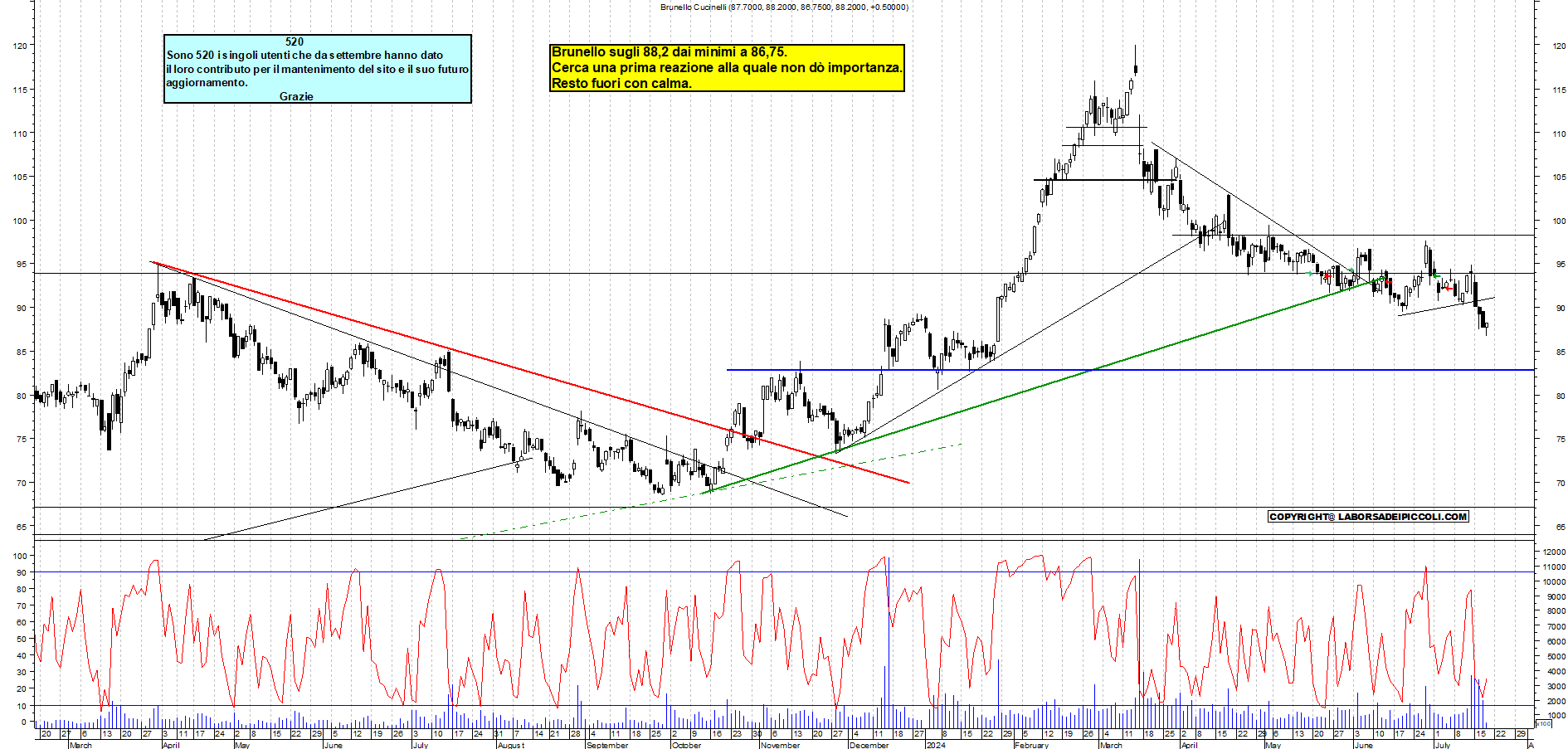The height and width of the screenshot is (749, 1568).
Task: Click the 12000 volume scale value
Action: [x=1554, y=552]
